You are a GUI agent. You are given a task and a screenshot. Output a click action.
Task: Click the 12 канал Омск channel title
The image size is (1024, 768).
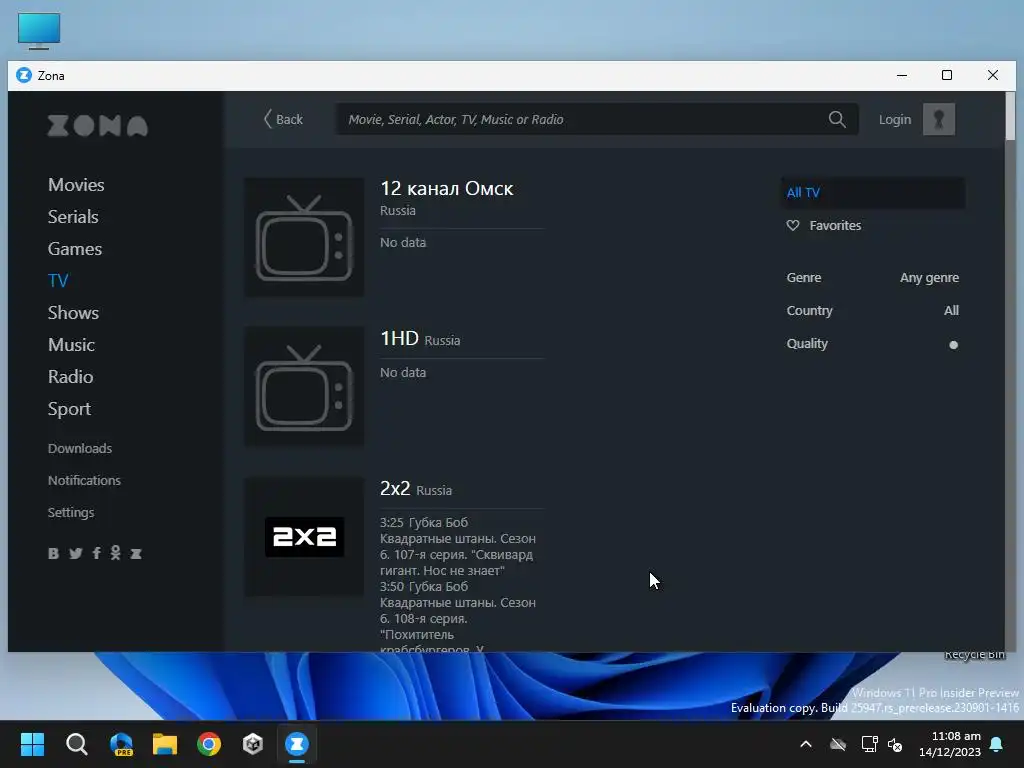tap(447, 189)
